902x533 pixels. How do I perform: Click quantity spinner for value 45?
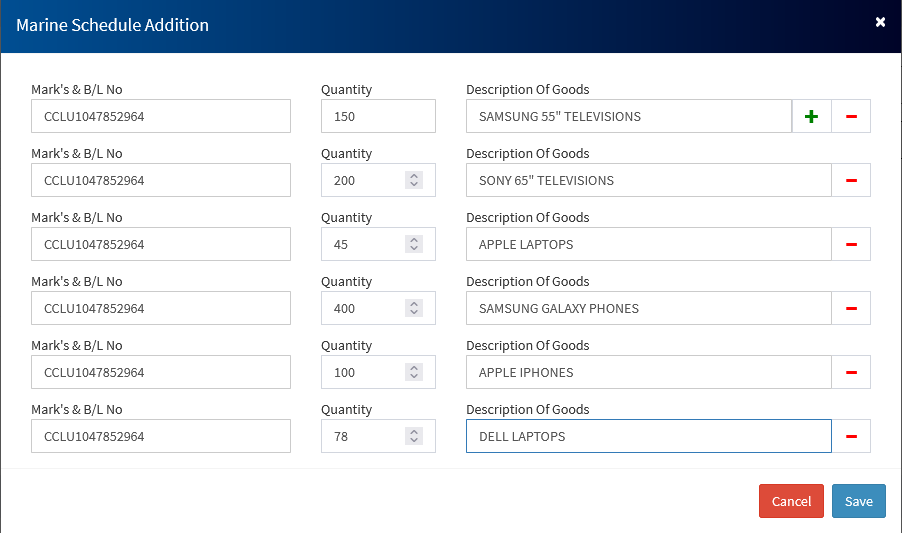414,245
